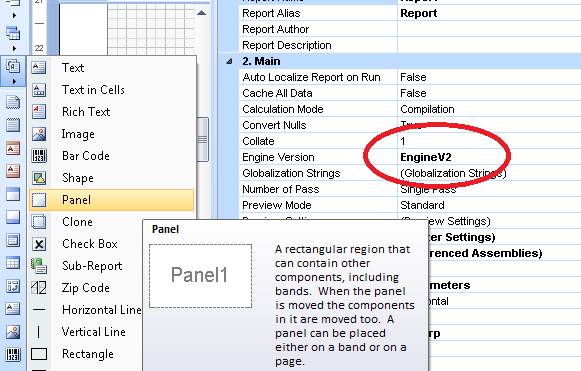The width and height of the screenshot is (581, 371).
Task: Select the Bar Code tool icon in left toolbox
Action: pyautogui.click(x=13, y=355)
